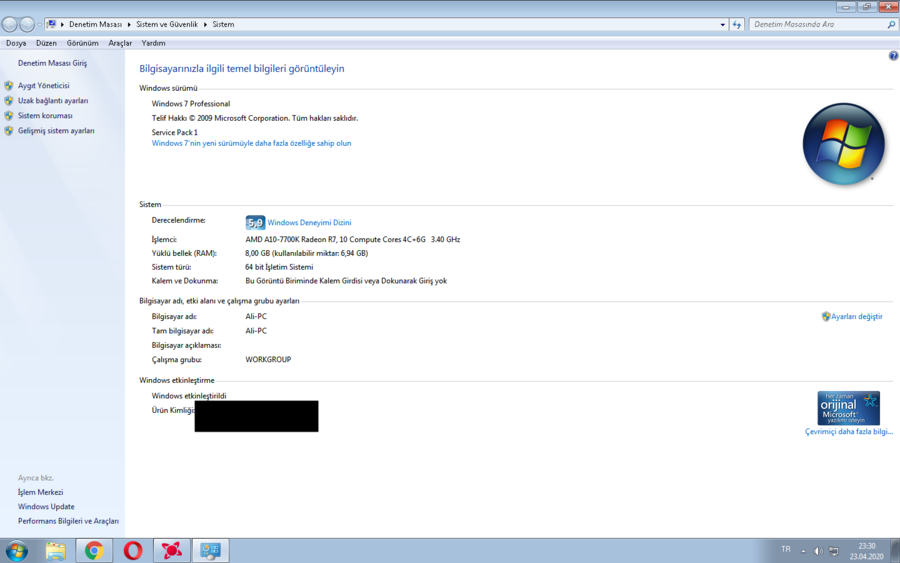Click the WORKGROUP value
The width and height of the screenshot is (900, 563).
pyautogui.click(x=268, y=360)
